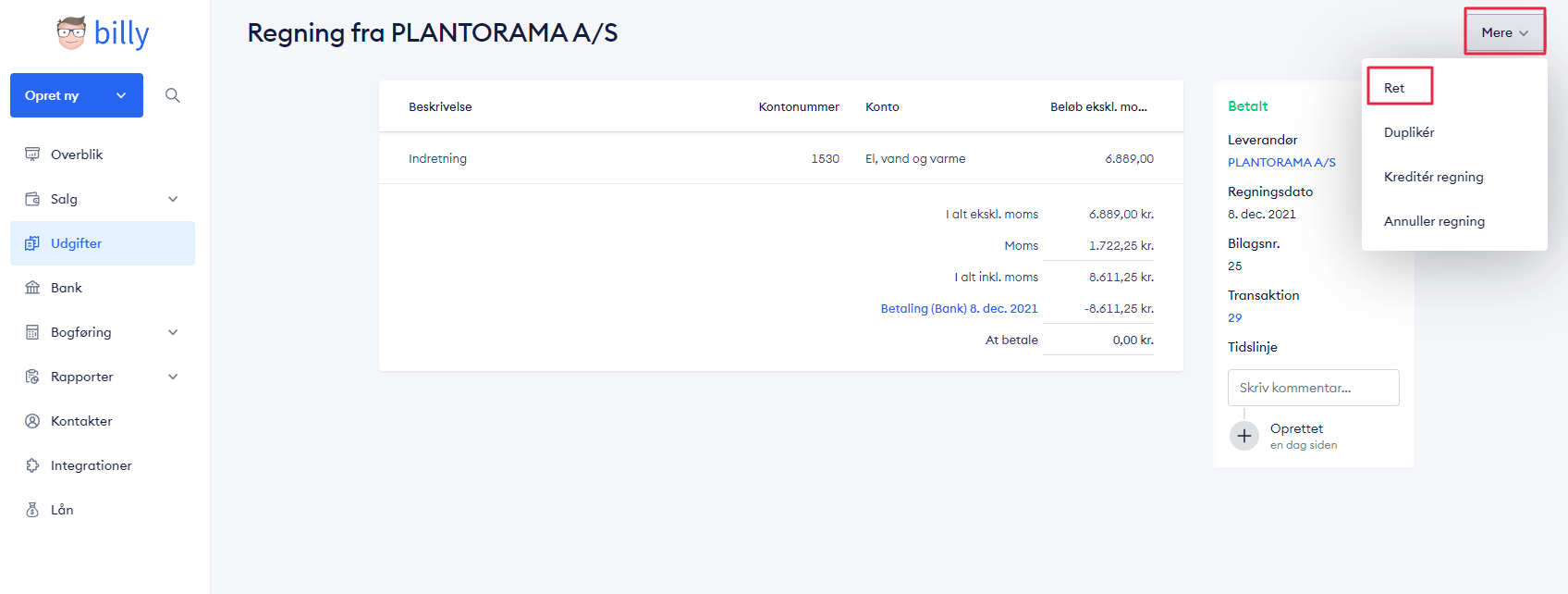Screen dimensions: 1568x594
Task: Click the Kontakter person icon
Action: (32, 421)
